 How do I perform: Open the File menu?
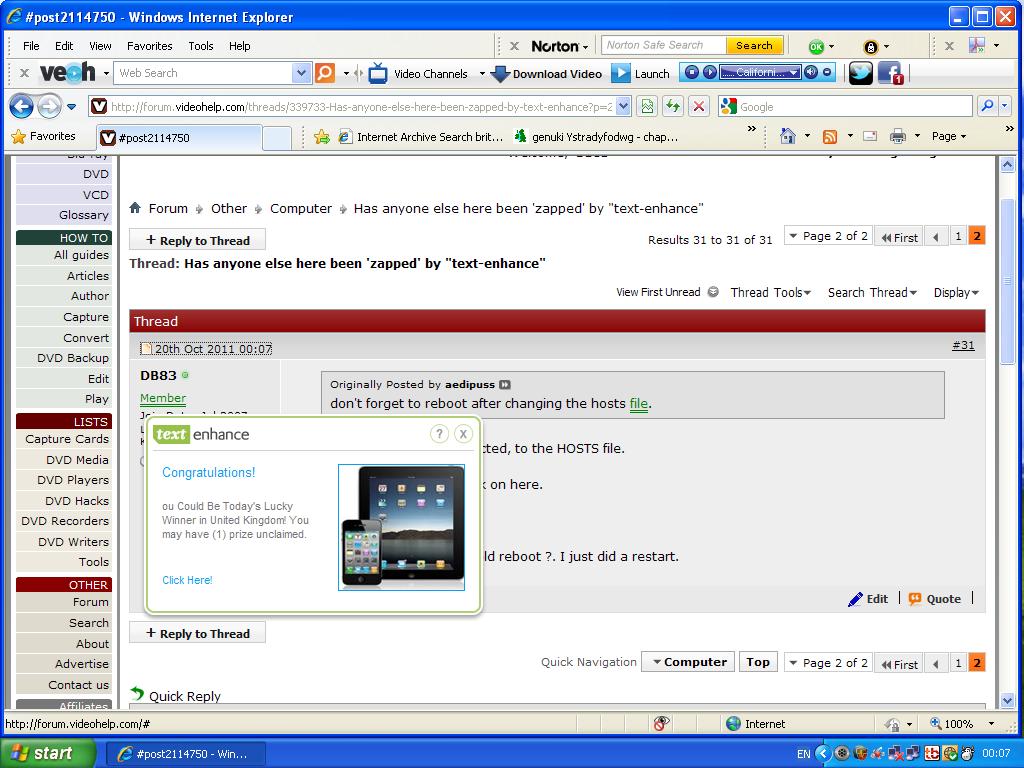point(31,46)
